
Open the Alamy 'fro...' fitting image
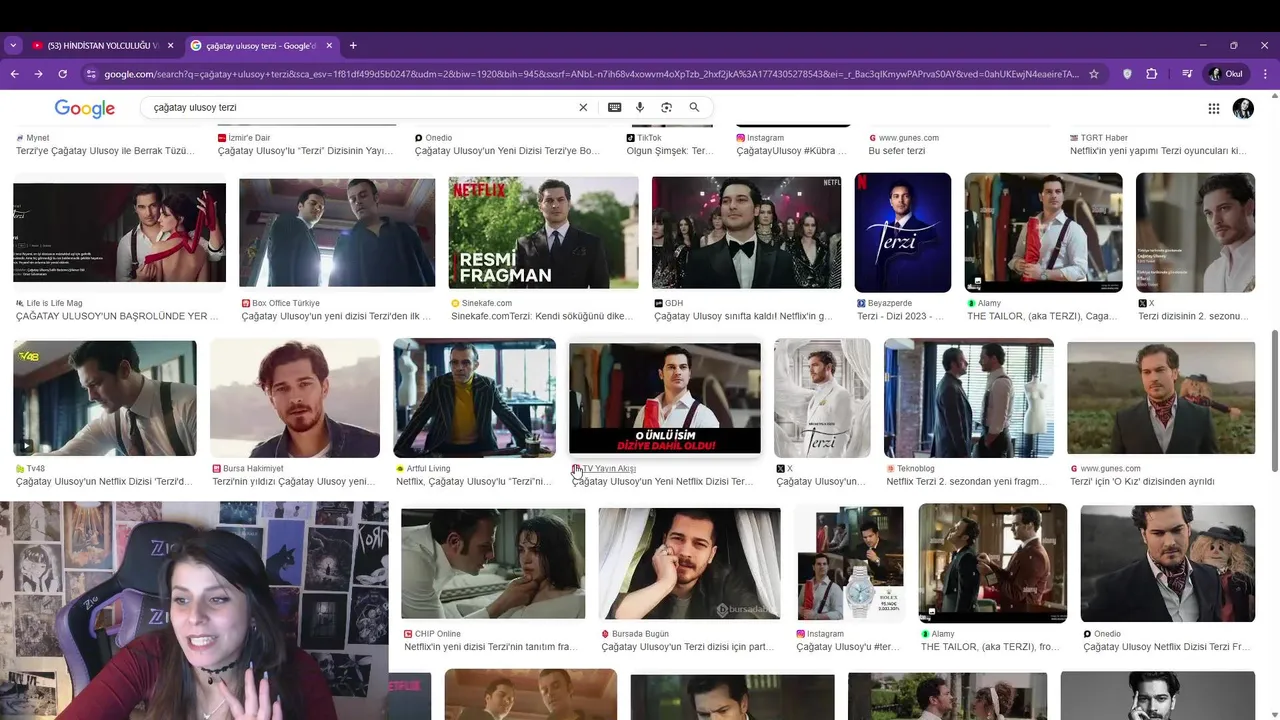coord(992,563)
